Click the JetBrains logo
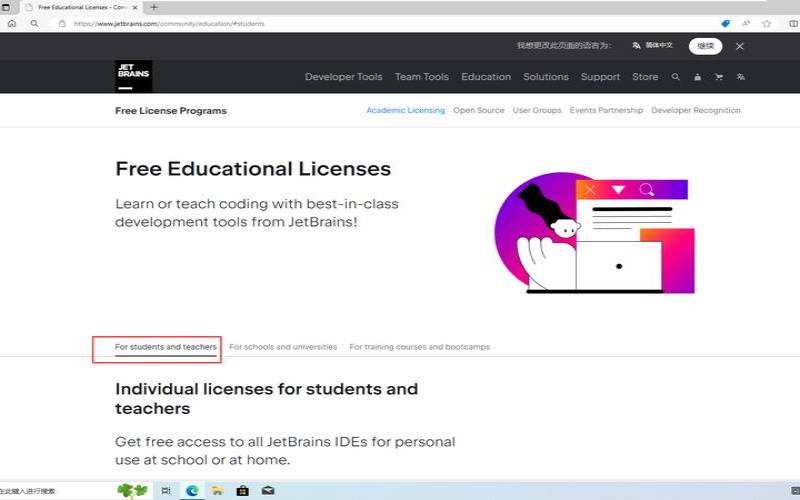 (134, 77)
